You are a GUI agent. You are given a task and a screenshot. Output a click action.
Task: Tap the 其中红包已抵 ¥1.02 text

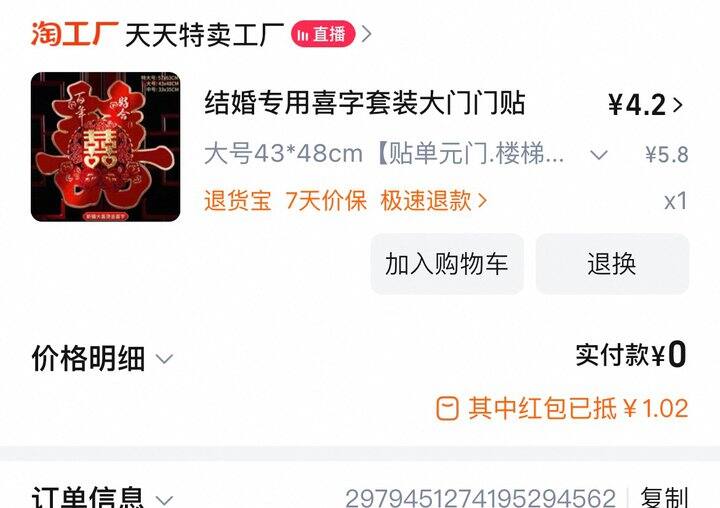578,408
